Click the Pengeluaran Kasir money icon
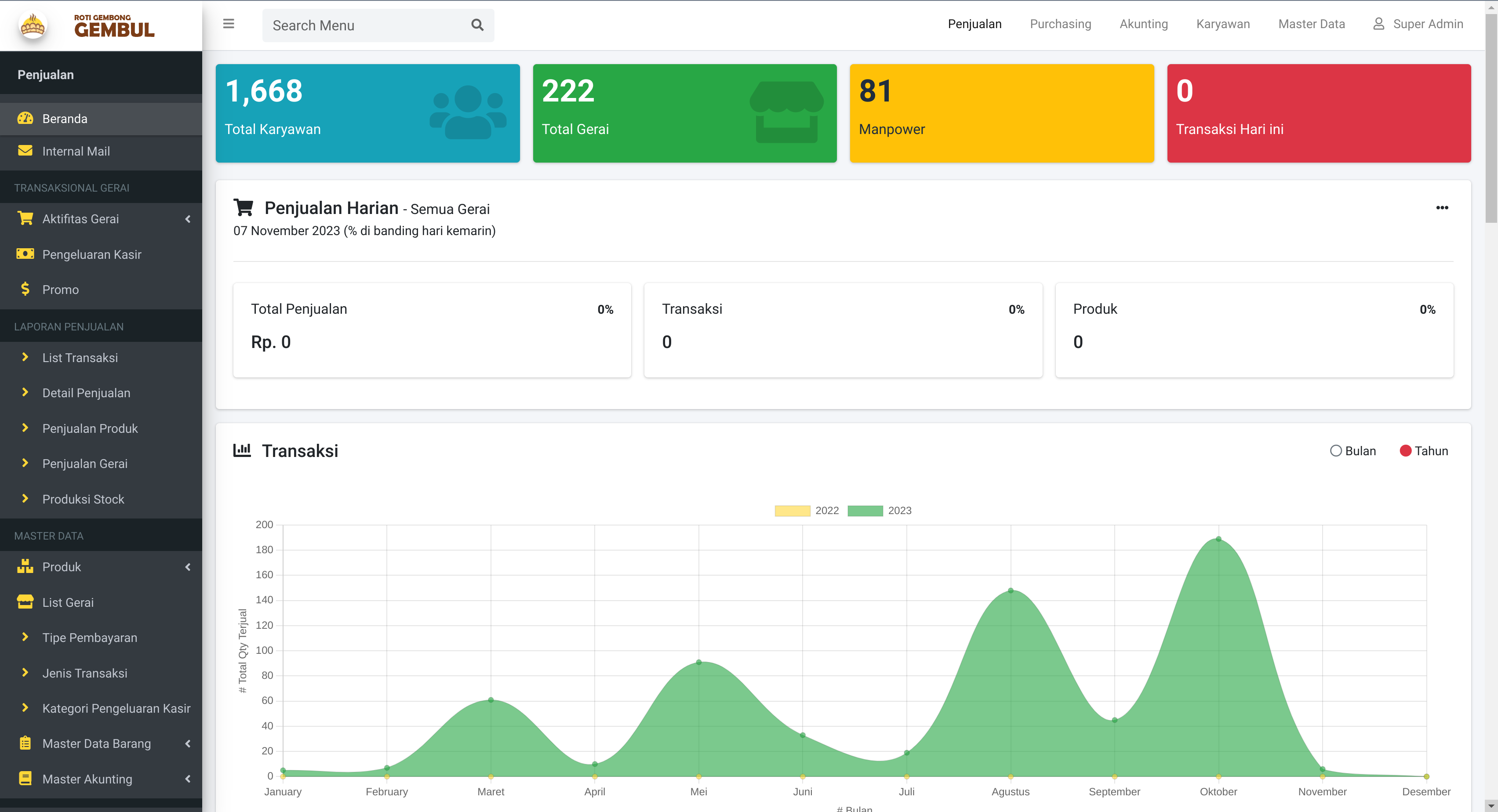 click(x=25, y=254)
